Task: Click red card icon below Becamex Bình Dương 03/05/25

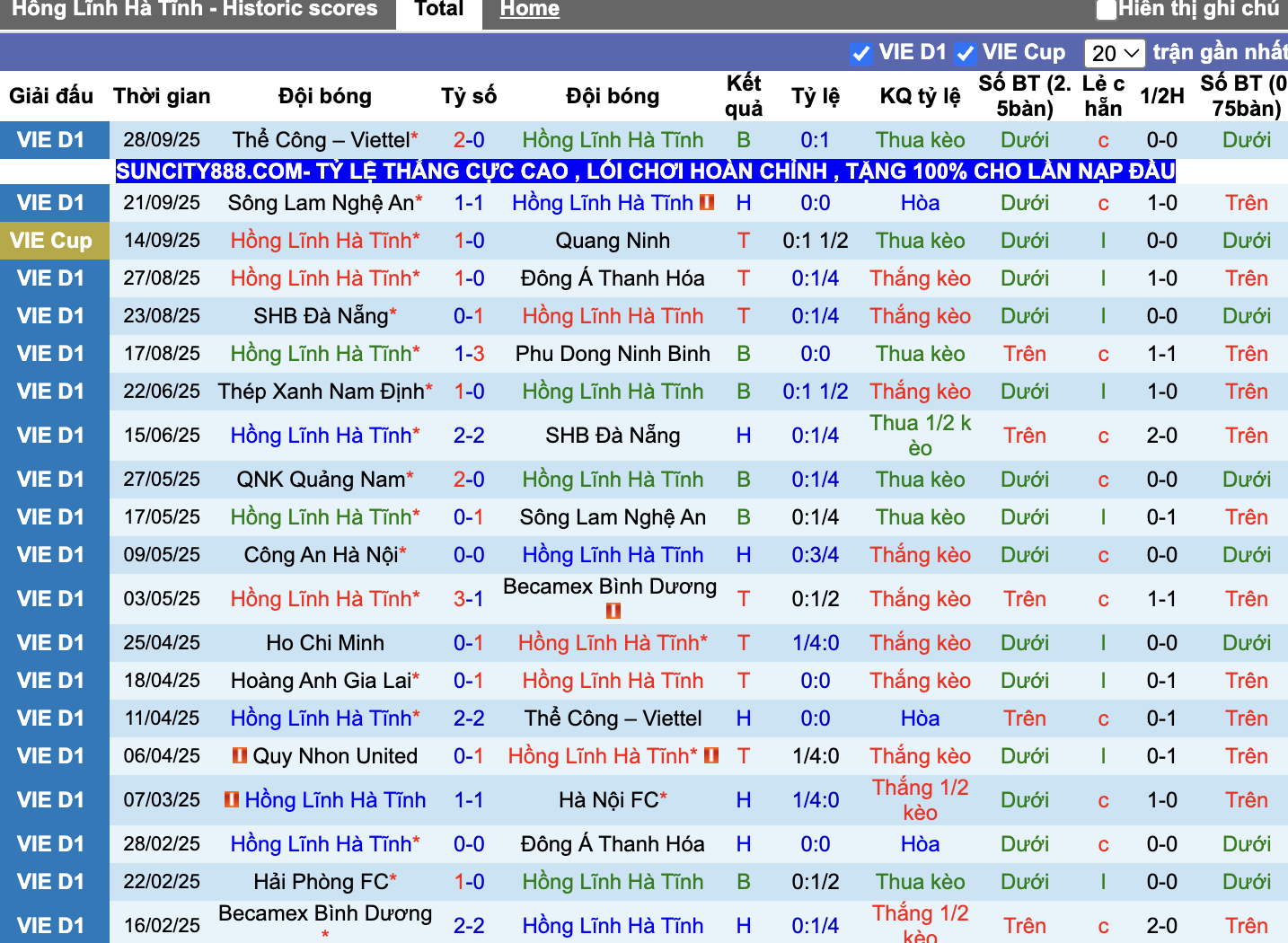Action: point(613,611)
